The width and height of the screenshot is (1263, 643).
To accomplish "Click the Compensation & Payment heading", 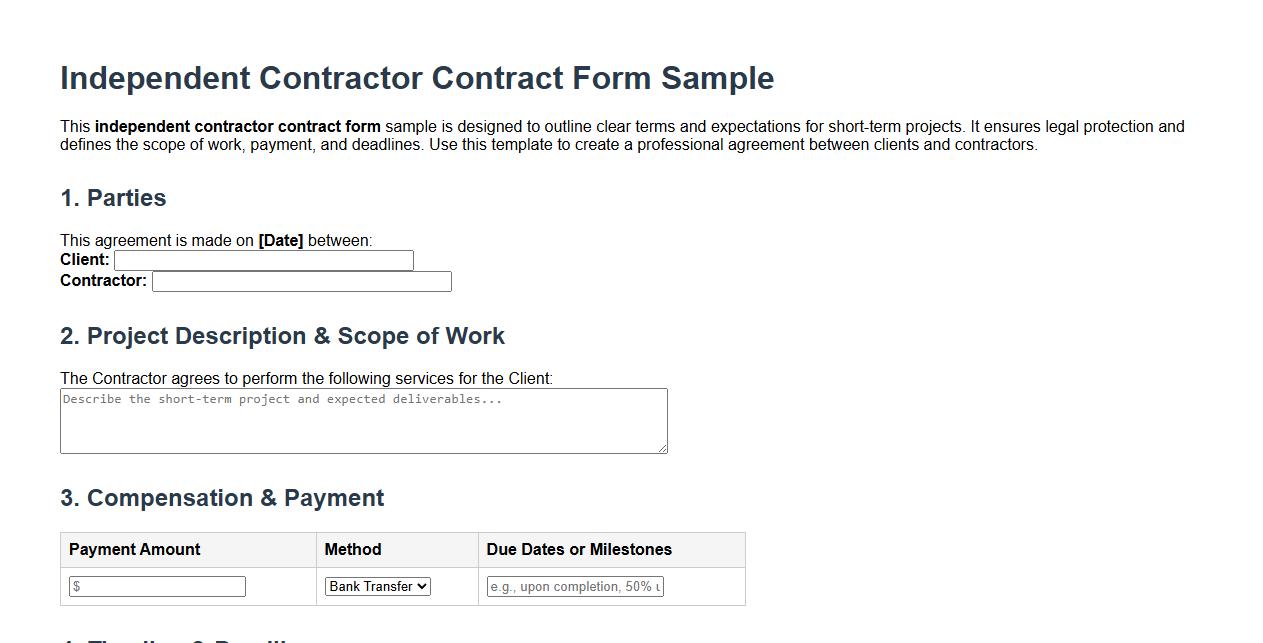I will pos(222,497).
